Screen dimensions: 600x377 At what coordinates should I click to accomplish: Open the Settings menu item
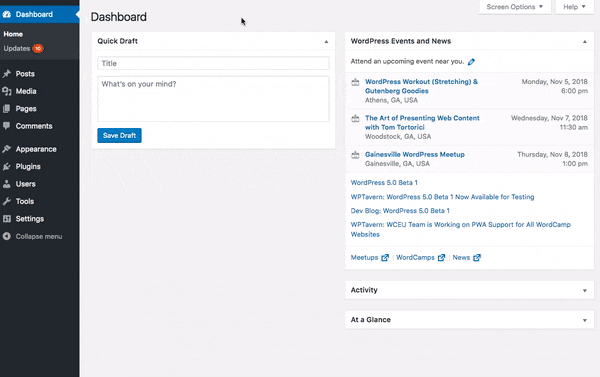coord(30,219)
